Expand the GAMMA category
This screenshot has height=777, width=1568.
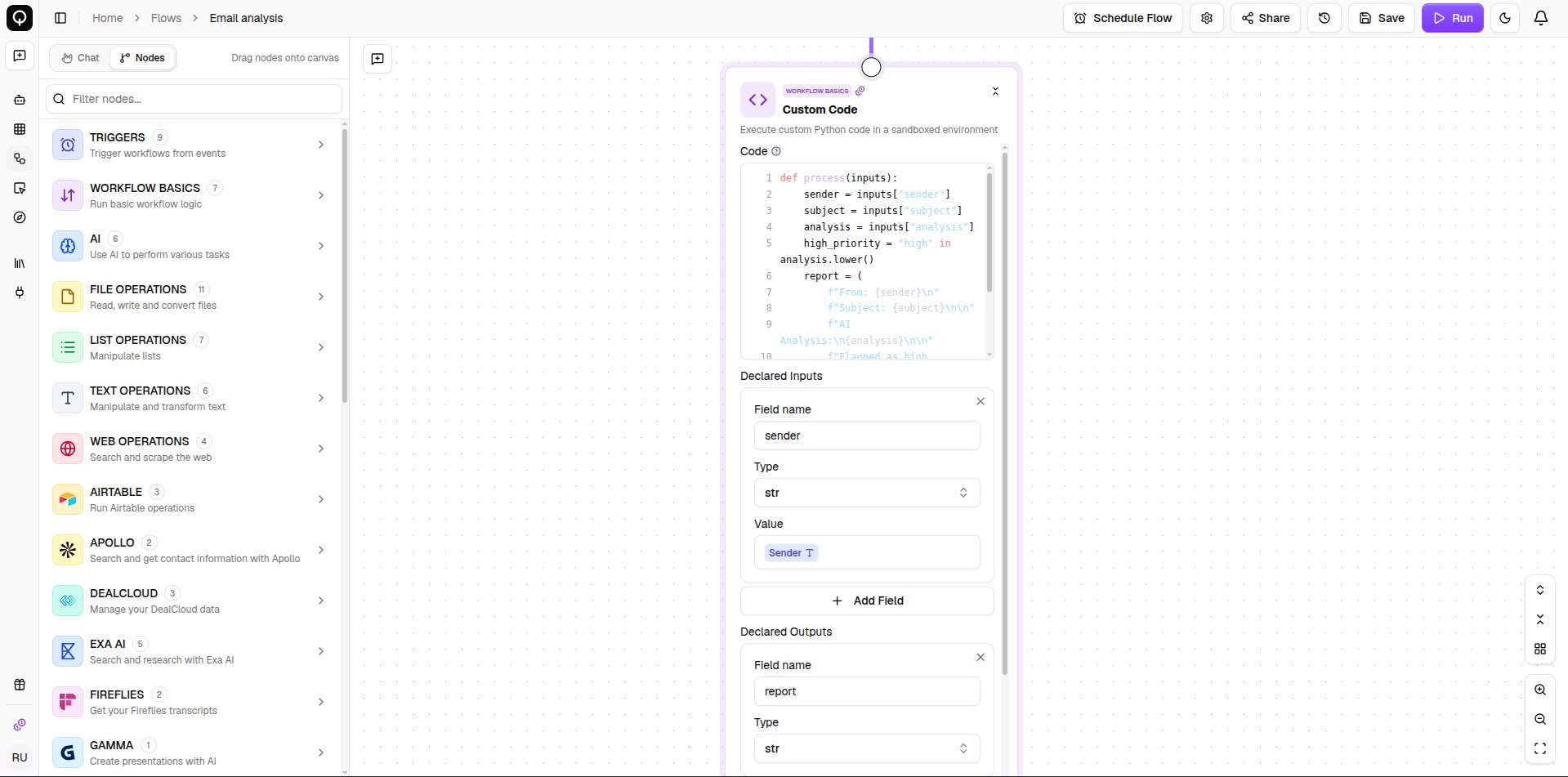pyautogui.click(x=190, y=752)
